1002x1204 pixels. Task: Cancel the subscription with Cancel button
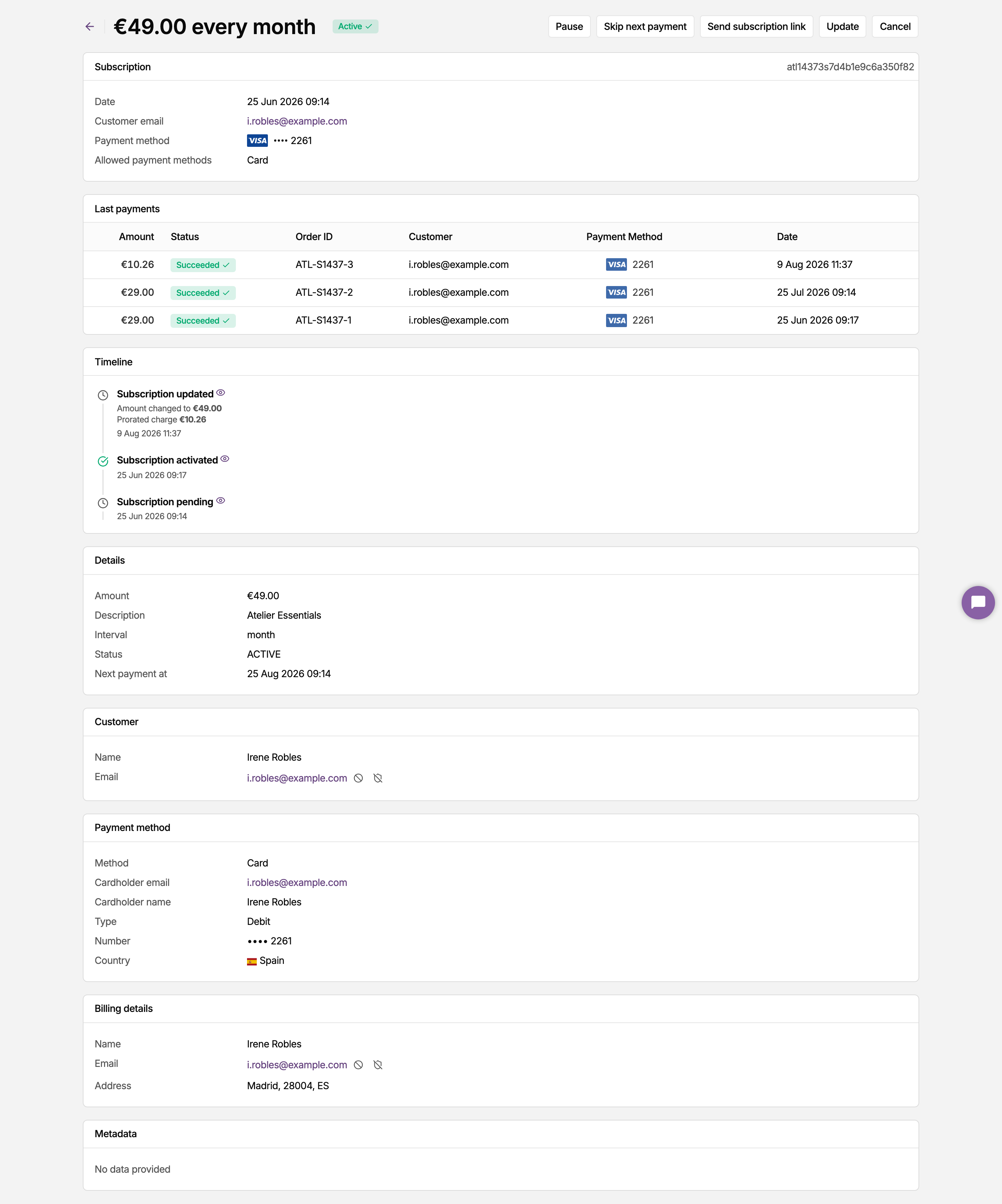895,26
